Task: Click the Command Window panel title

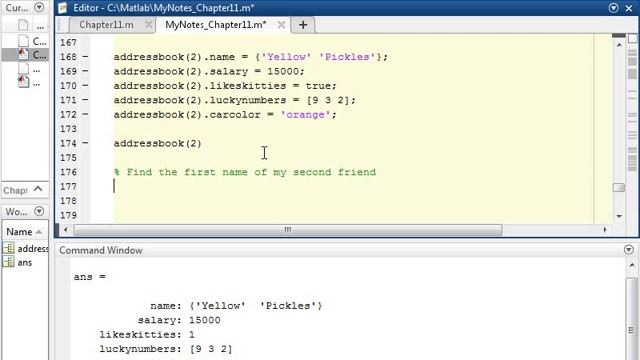Action: (x=101, y=250)
